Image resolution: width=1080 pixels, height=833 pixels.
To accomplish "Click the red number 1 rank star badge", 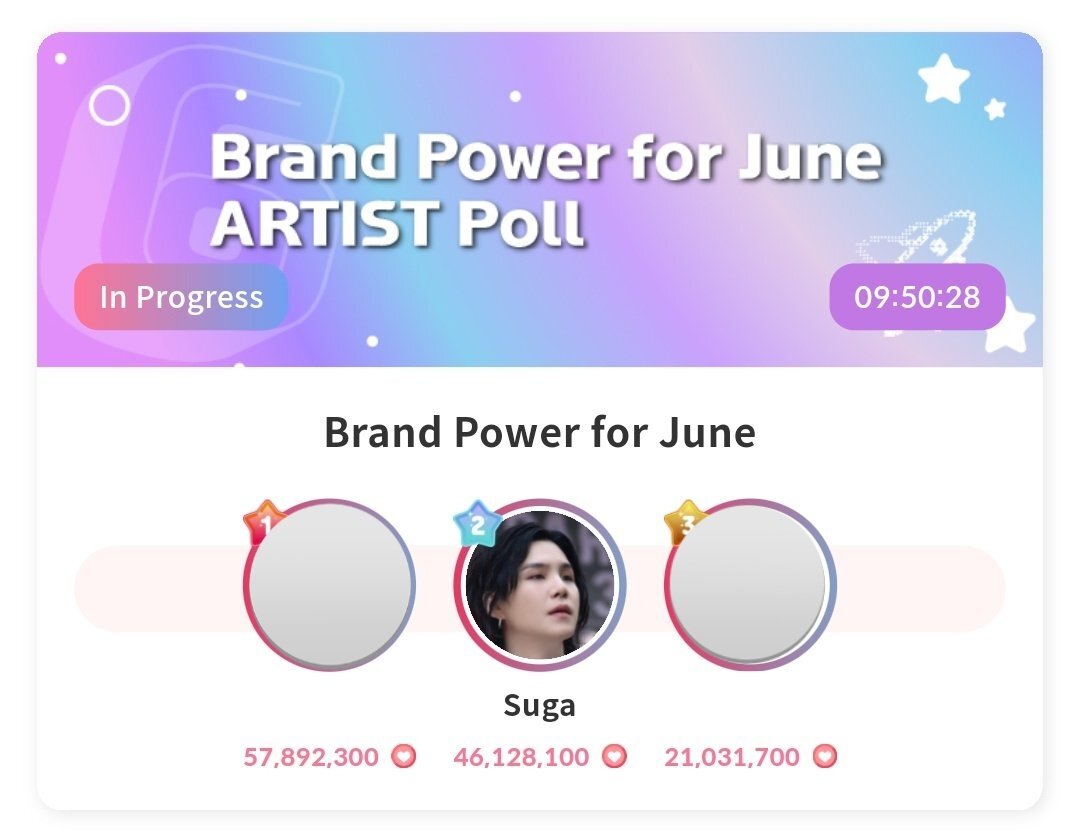I will 264,522.
